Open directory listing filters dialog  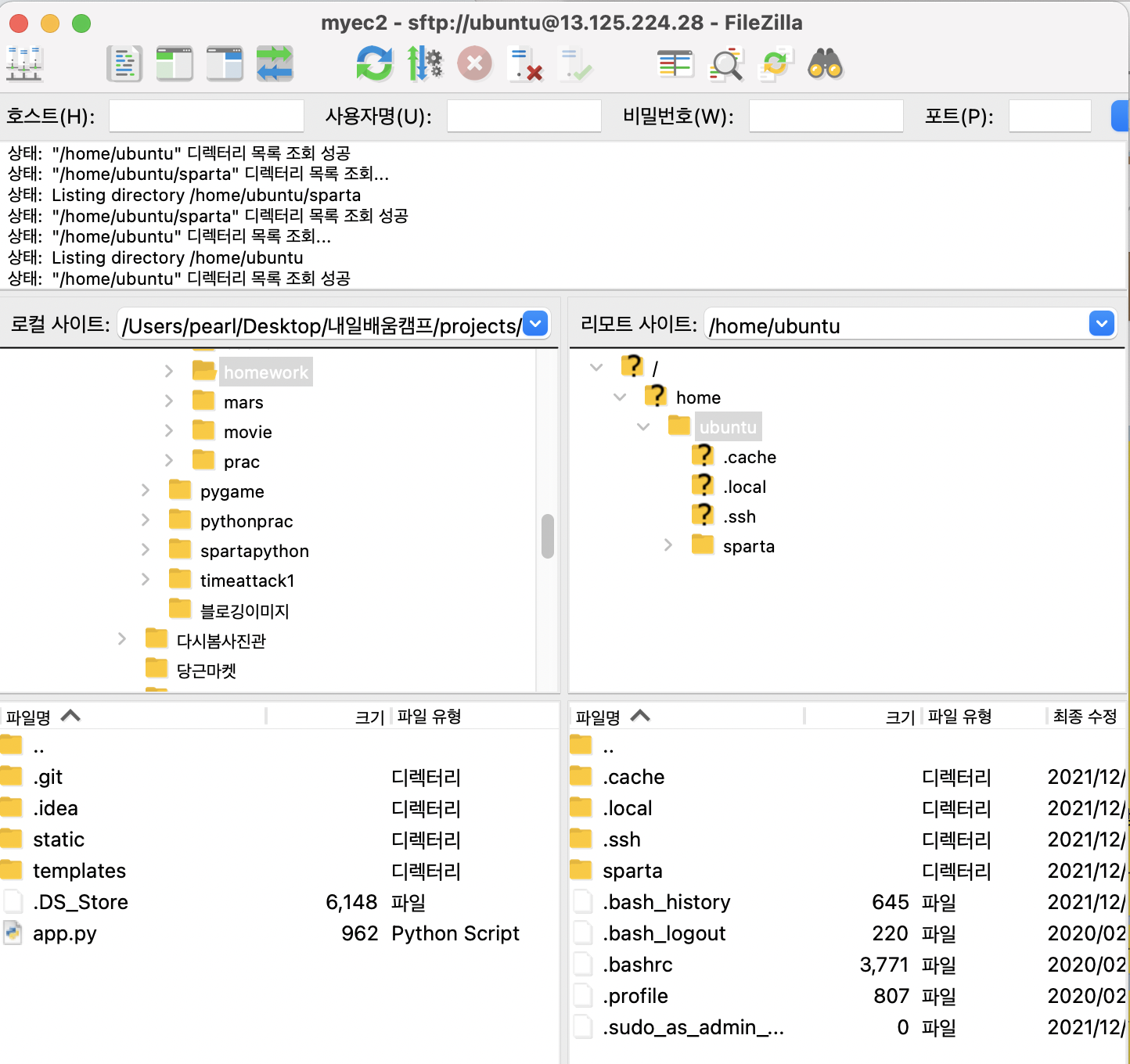tap(675, 63)
